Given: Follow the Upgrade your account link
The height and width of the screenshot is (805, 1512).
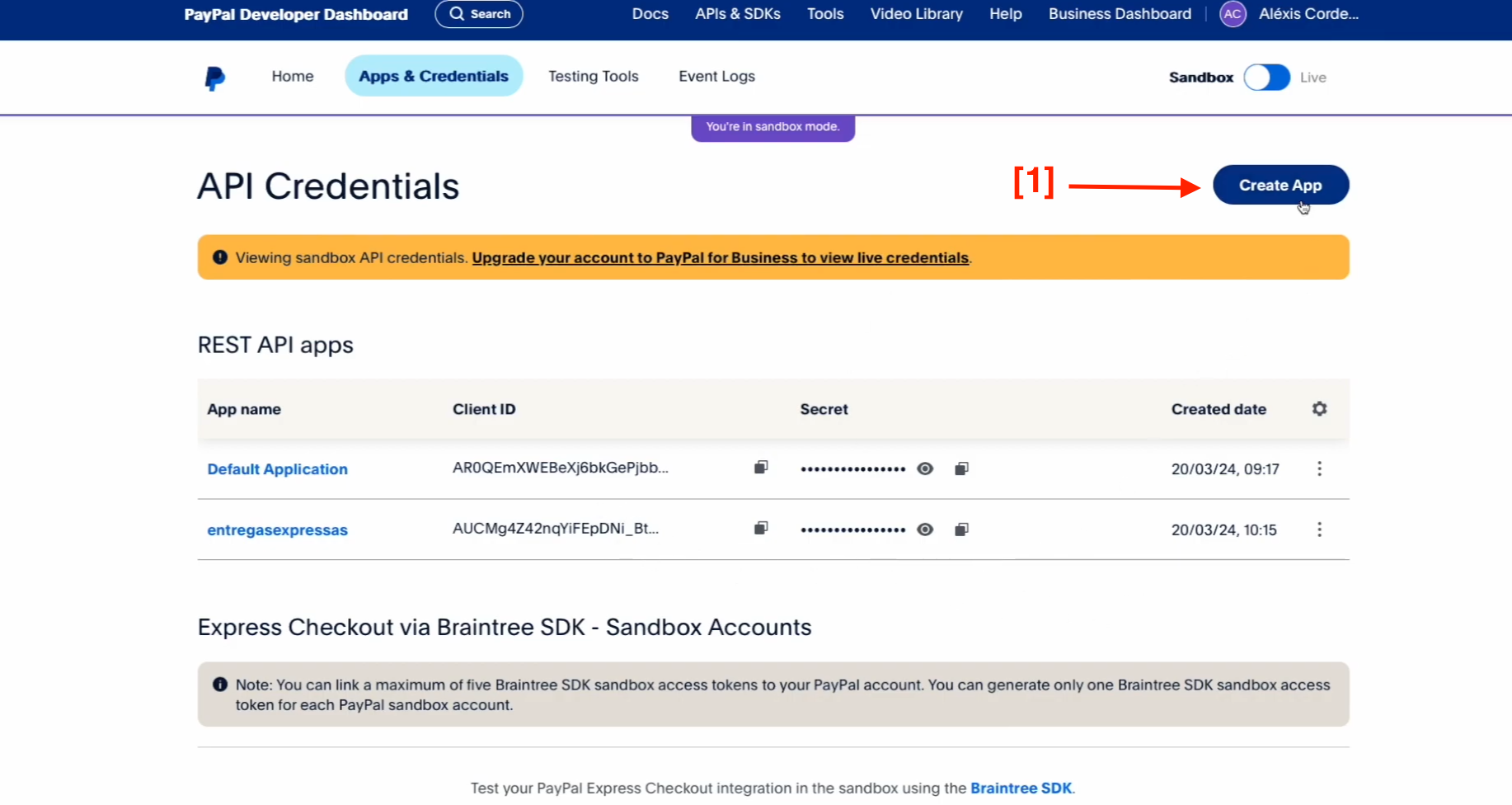Looking at the screenshot, I should tap(720, 258).
